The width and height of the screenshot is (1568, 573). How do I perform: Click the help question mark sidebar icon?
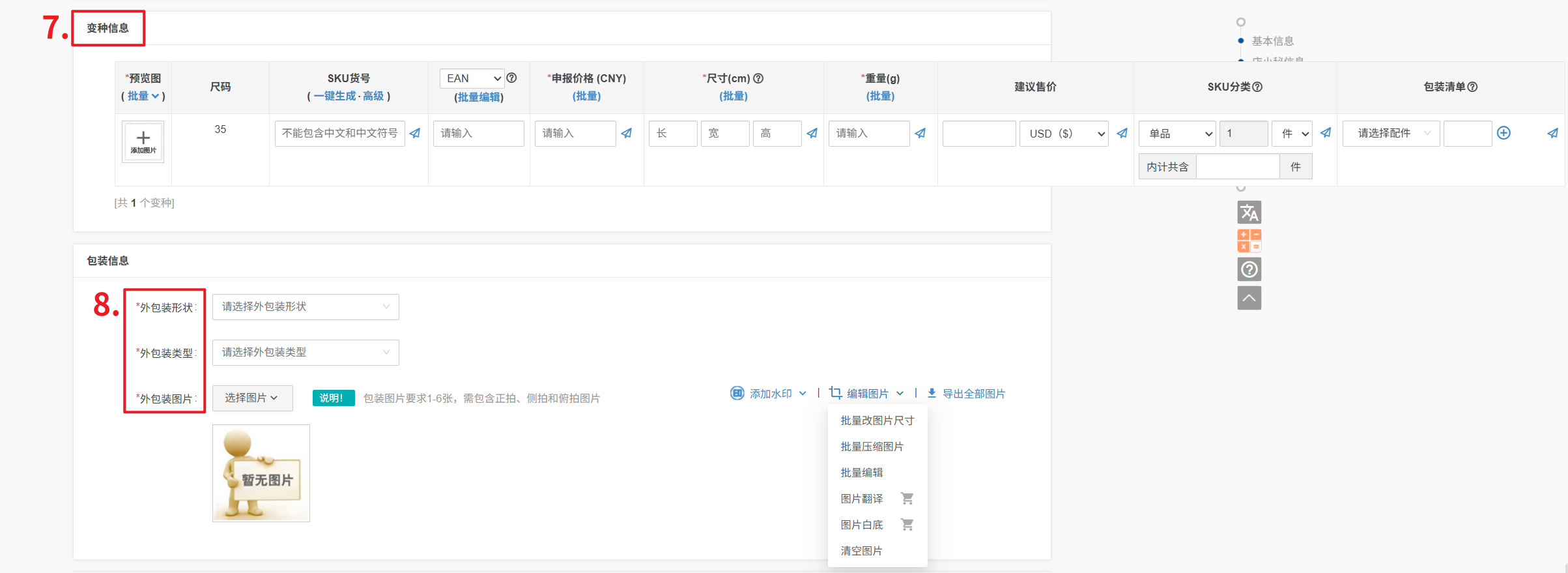tap(1249, 269)
